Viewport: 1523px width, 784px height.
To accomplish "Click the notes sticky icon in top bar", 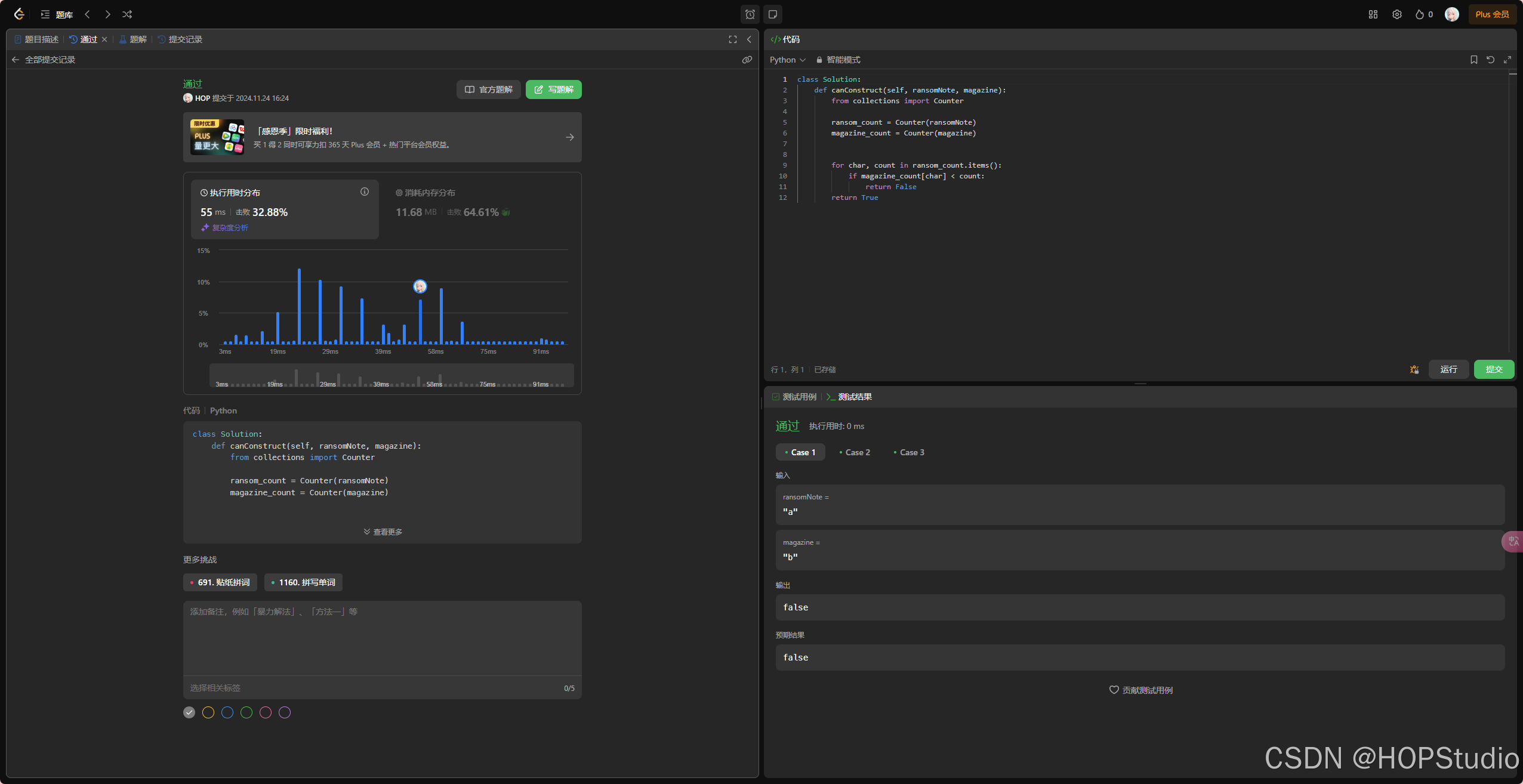I will point(773,14).
